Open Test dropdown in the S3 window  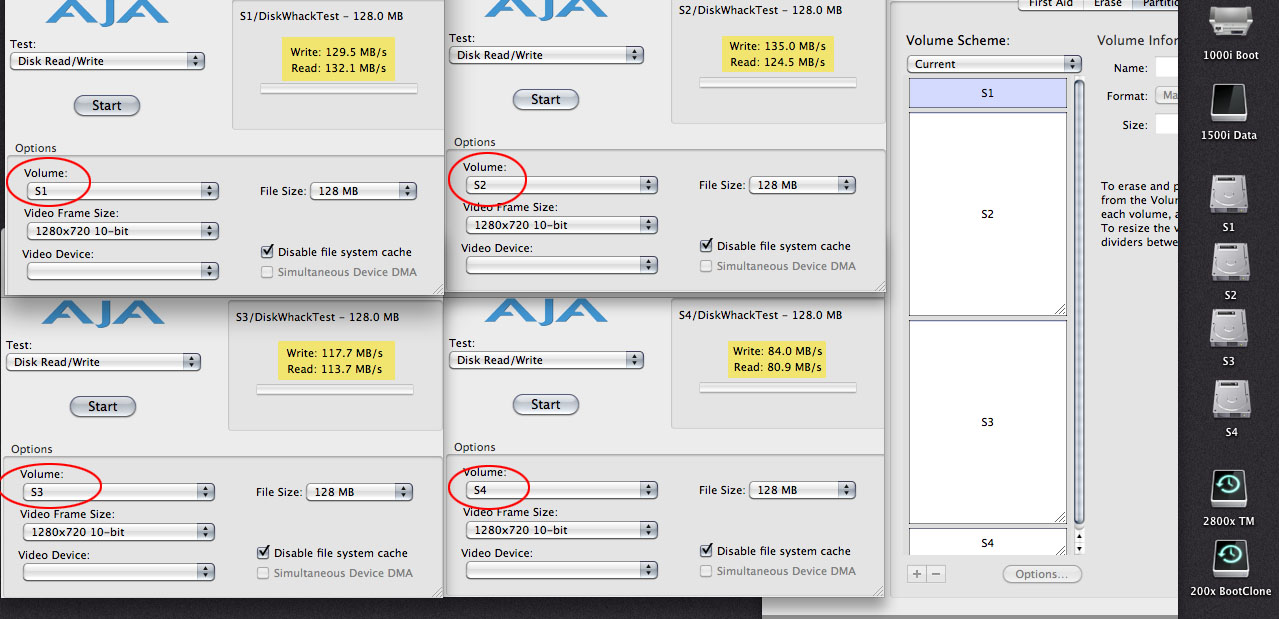(x=103, y=362)
